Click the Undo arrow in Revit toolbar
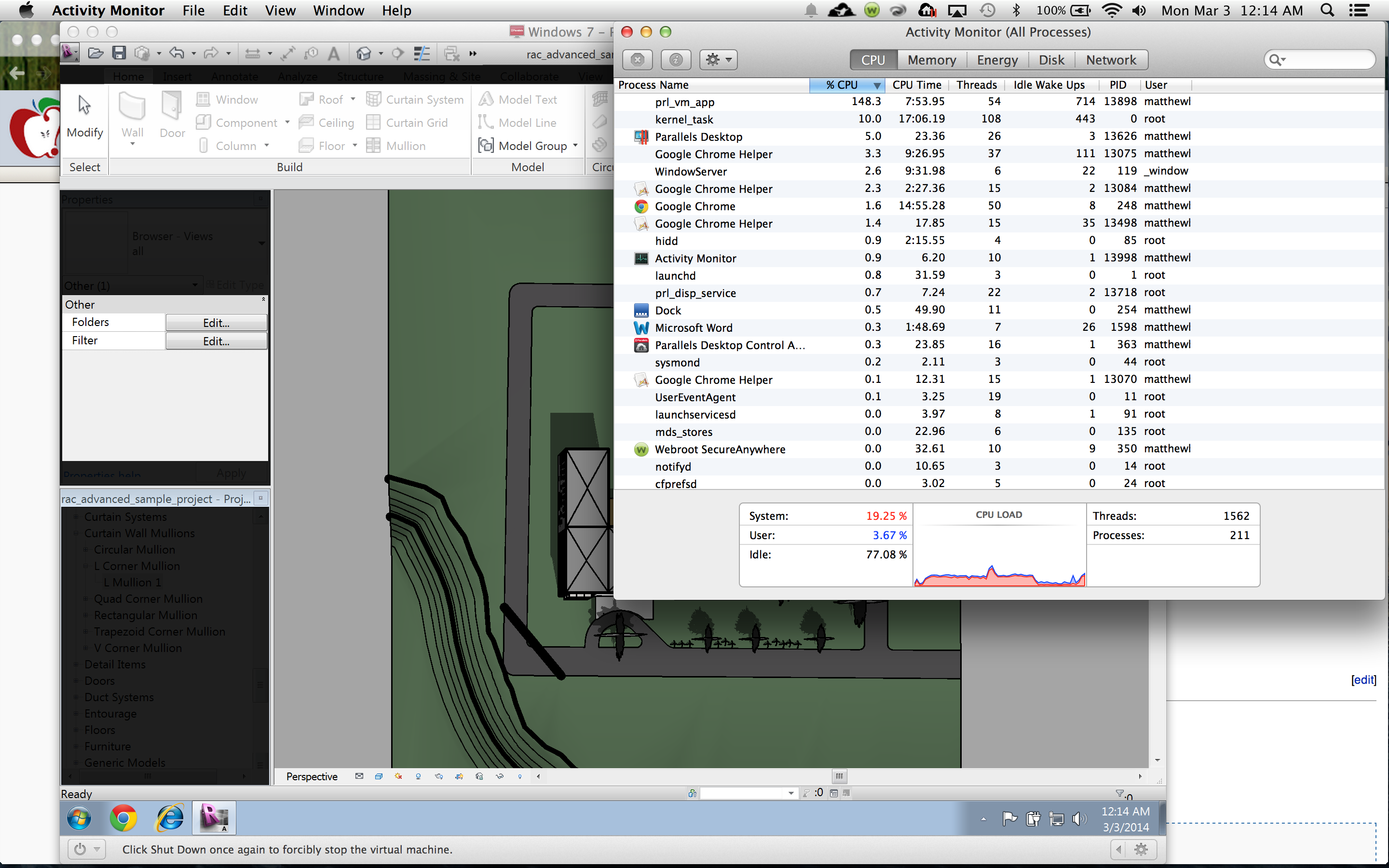Viewport: 1389px width, 868px height. [x=177, y=54]
